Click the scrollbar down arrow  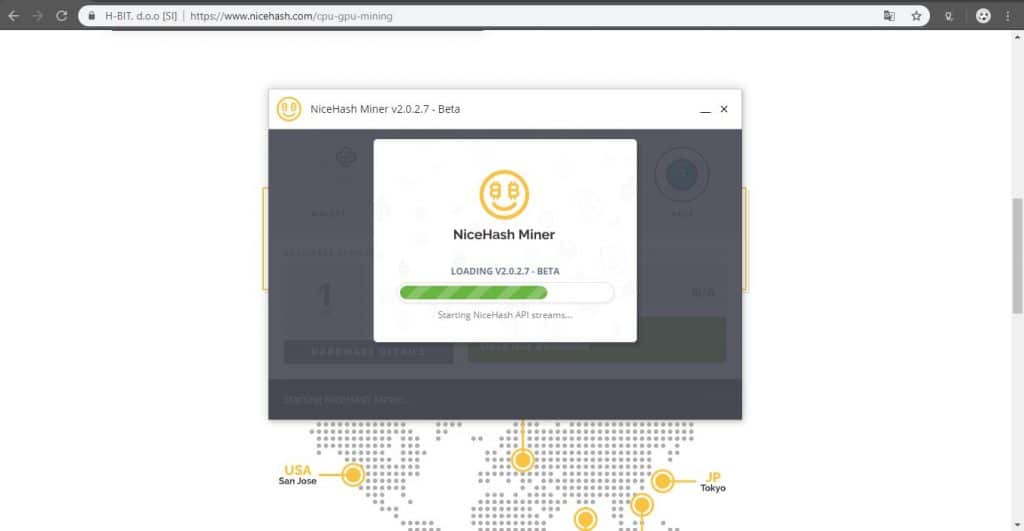click(1017, 524)
